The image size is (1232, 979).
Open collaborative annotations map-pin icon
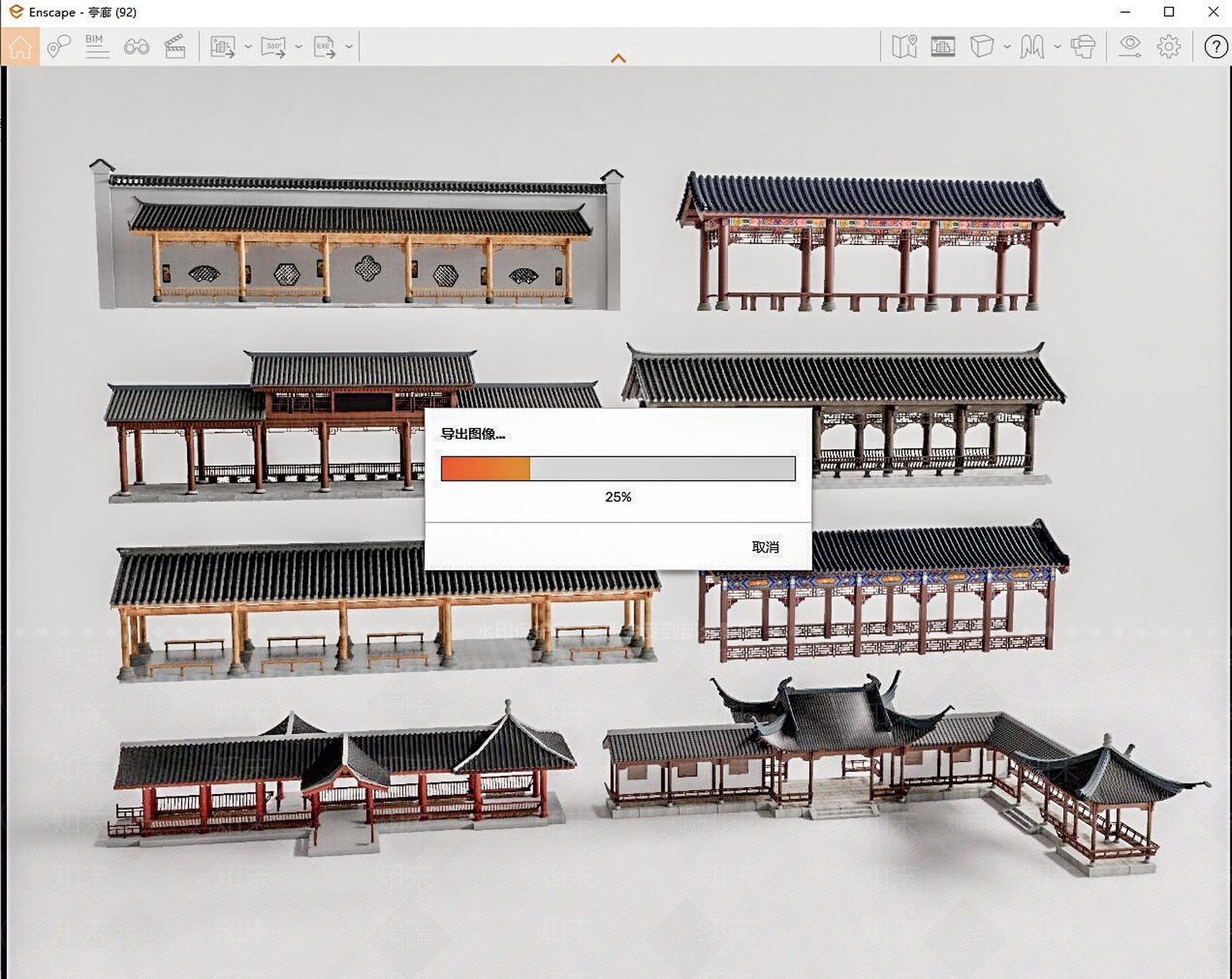pyautogui.click(x=59, y=47)
